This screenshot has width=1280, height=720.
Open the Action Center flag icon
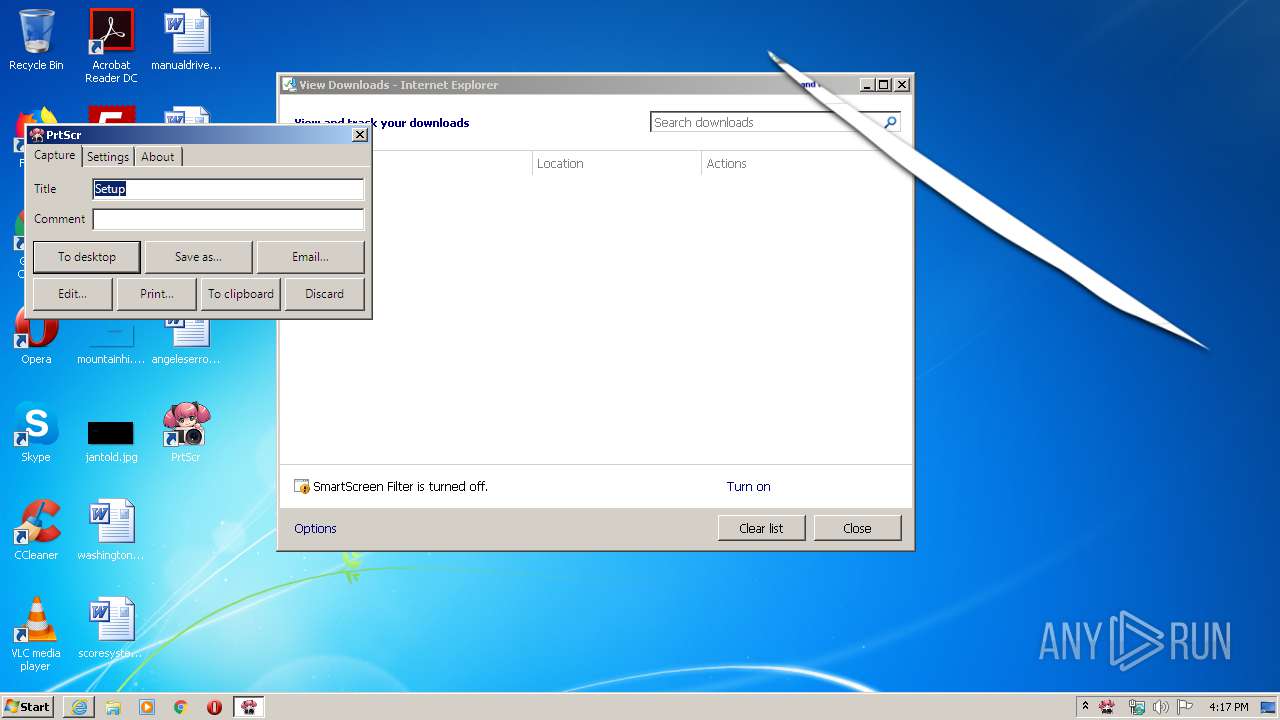(1185, 707)
